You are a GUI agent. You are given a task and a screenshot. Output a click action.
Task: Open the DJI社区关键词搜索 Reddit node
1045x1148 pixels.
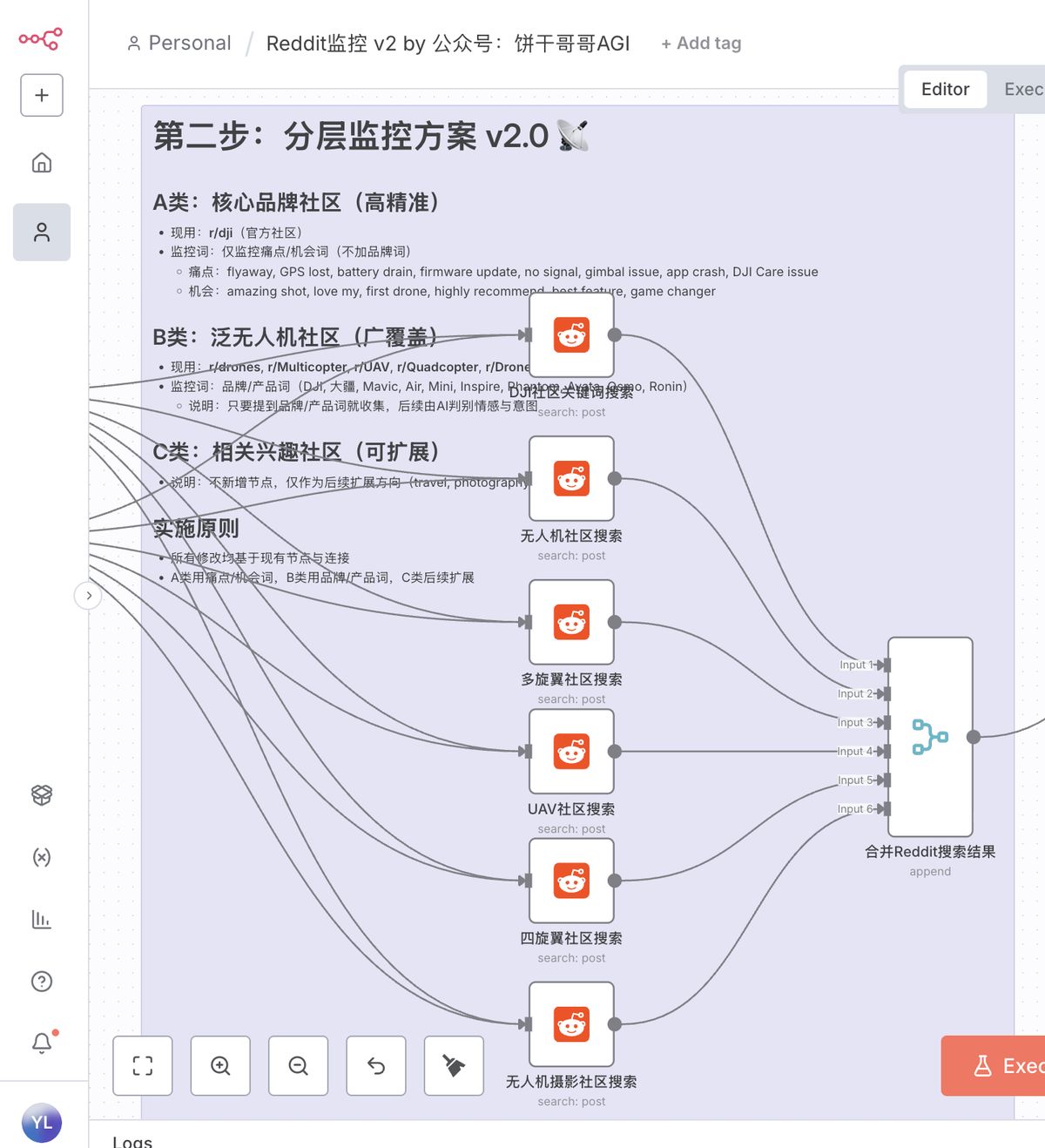tap(571, 334)
